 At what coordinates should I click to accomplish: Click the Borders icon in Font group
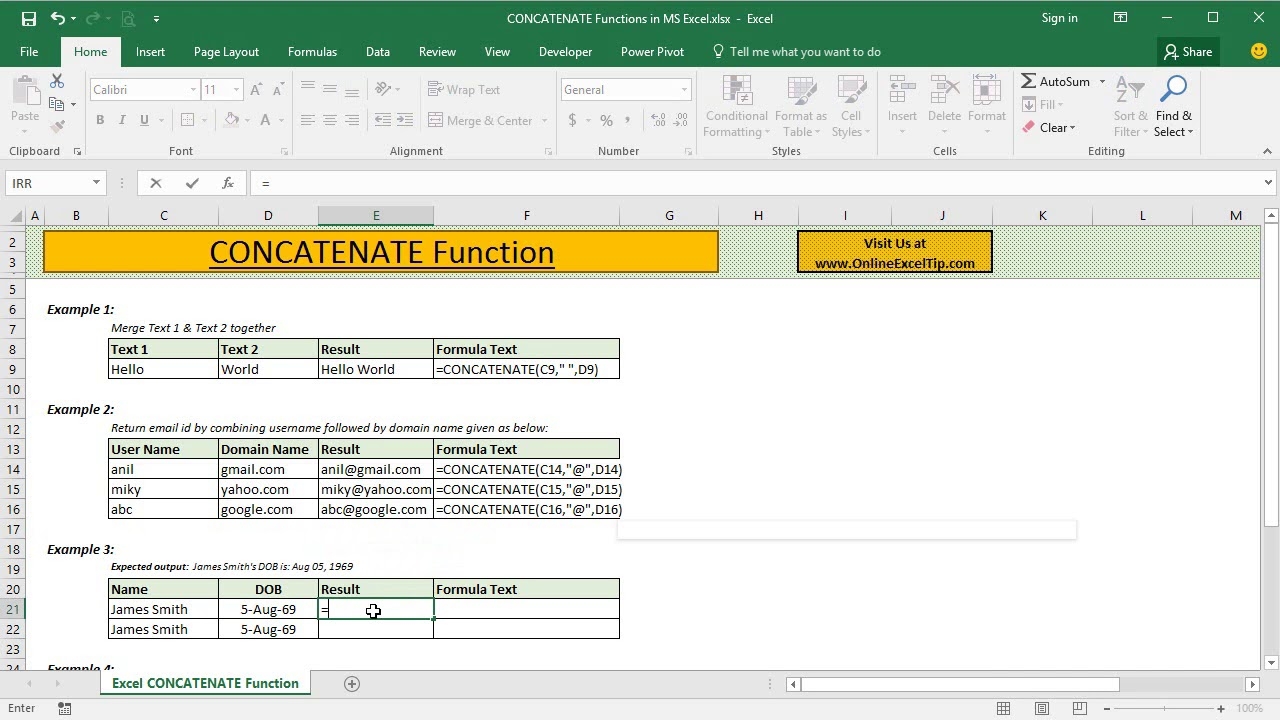[x=187, y=120]
